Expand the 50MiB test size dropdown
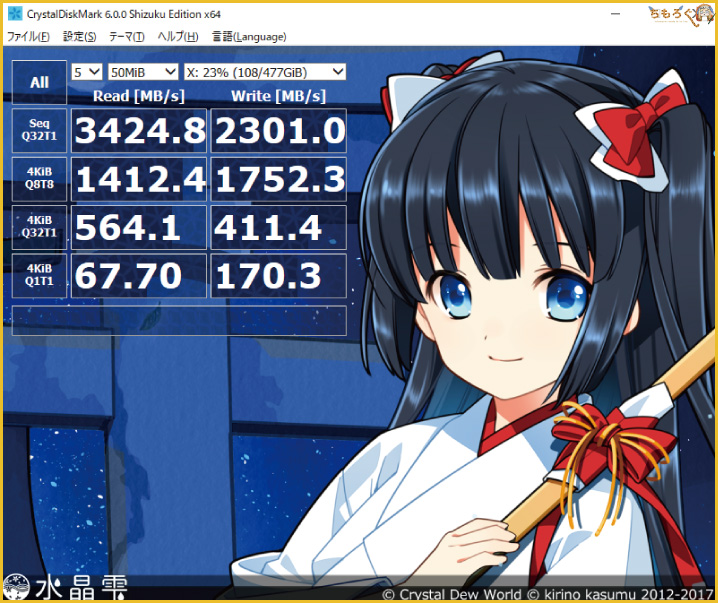The height and width of the screenshot is (603, 718). (x=143, y=72)
